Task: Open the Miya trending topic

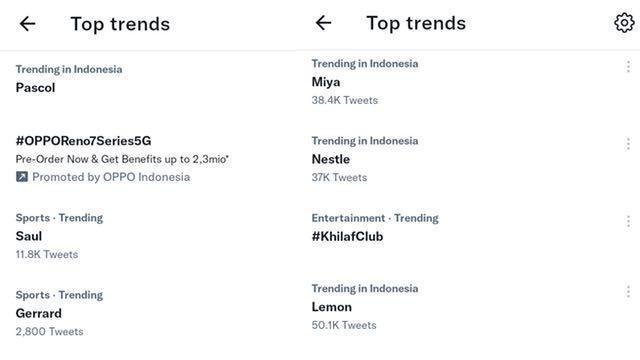Action: click(x=326, y=82)
